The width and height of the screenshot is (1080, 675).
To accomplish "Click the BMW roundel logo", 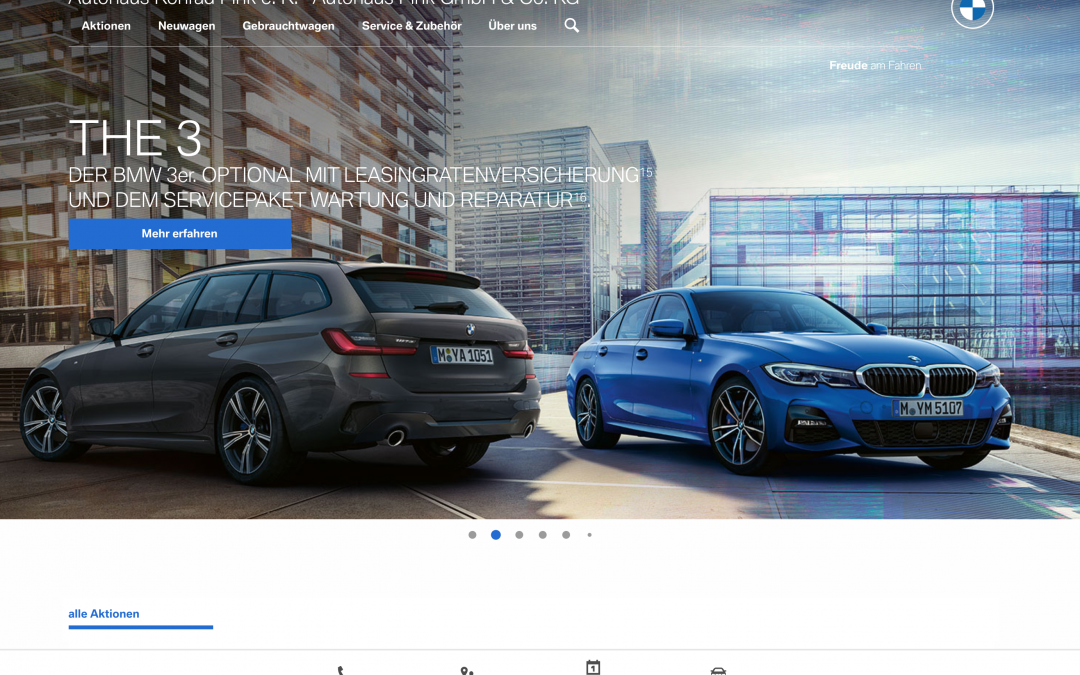I will click(x=972, y=10).
